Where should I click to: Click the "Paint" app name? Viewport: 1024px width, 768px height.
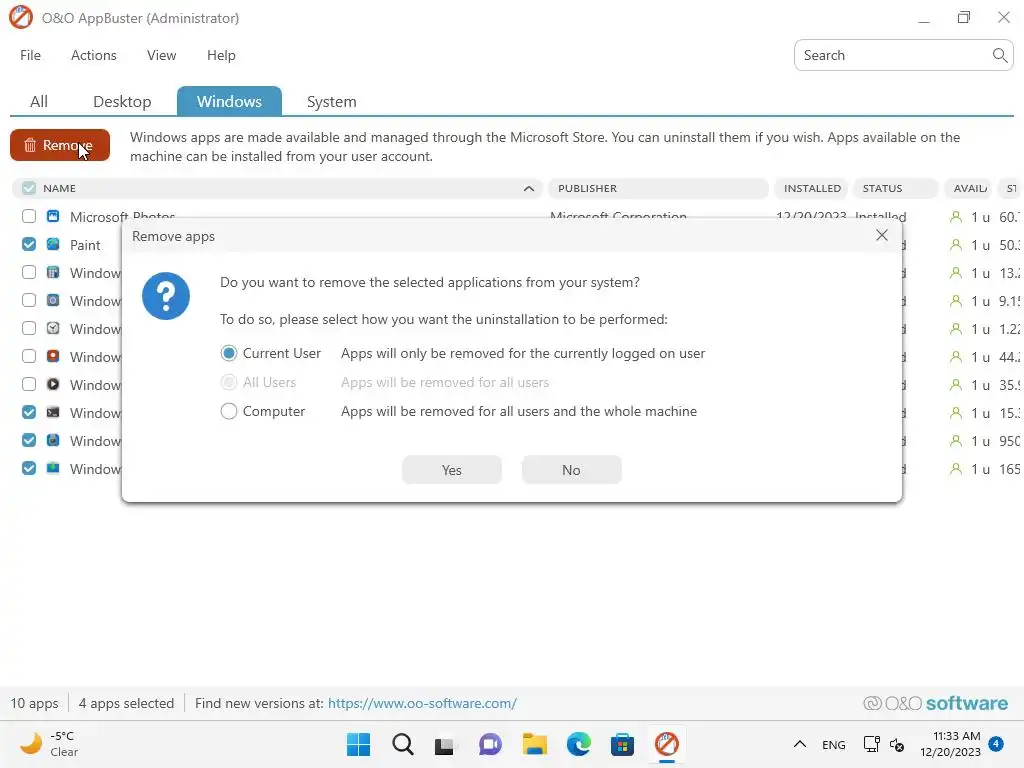(85, 245)
